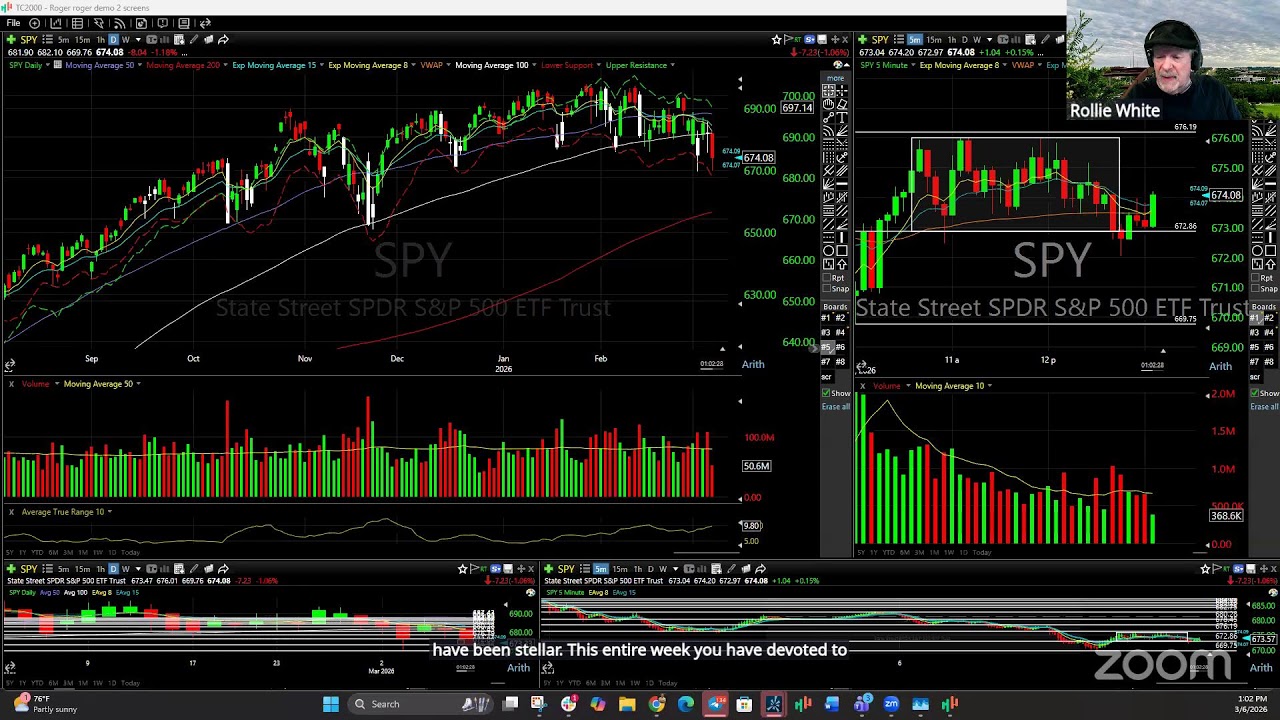Viewport: 1280px width, 720px height.
Task: Close the Volume pane on the daily chart
Action: click(x=10, y=384)
